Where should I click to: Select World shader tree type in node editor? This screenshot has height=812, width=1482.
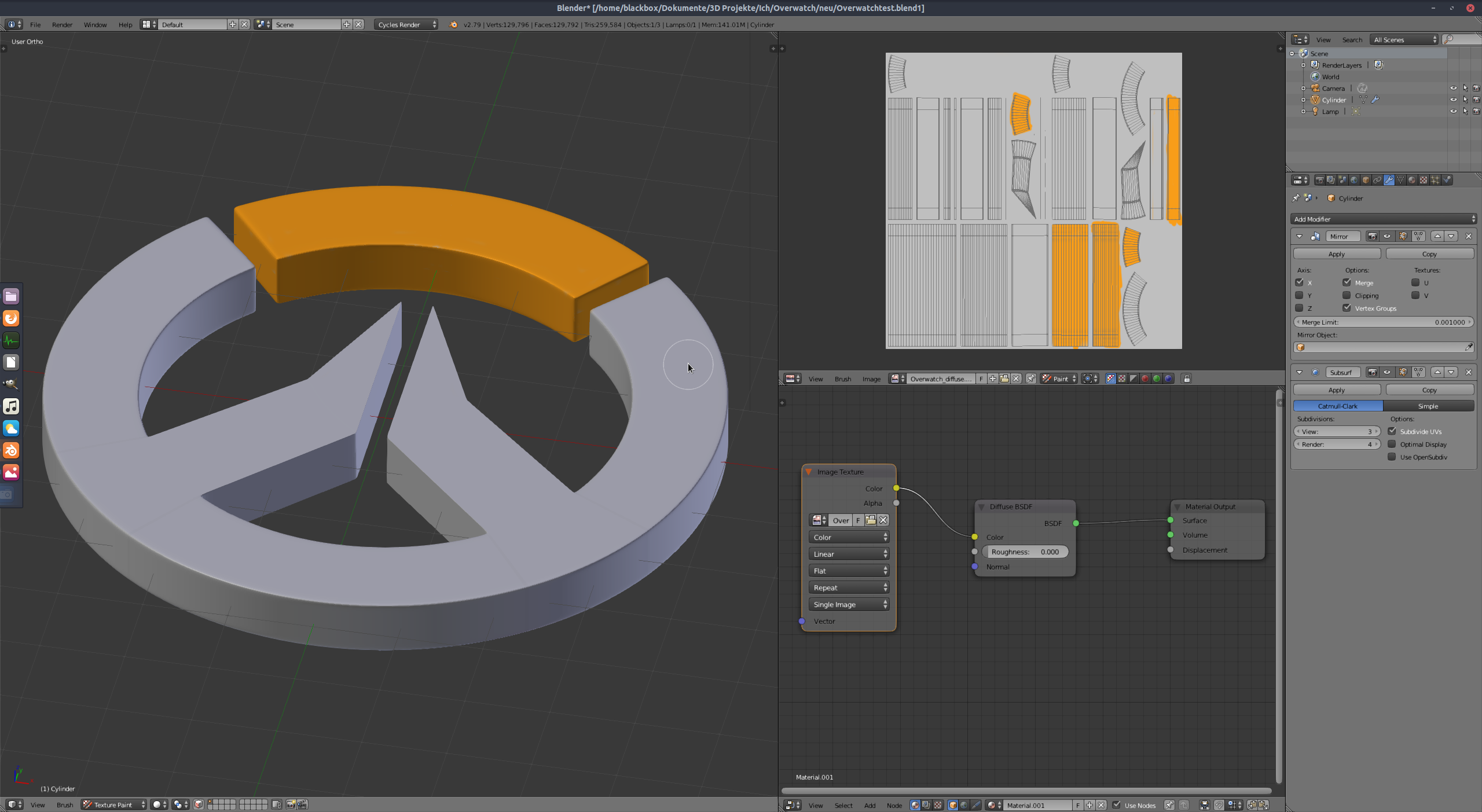tap(964, 805)
